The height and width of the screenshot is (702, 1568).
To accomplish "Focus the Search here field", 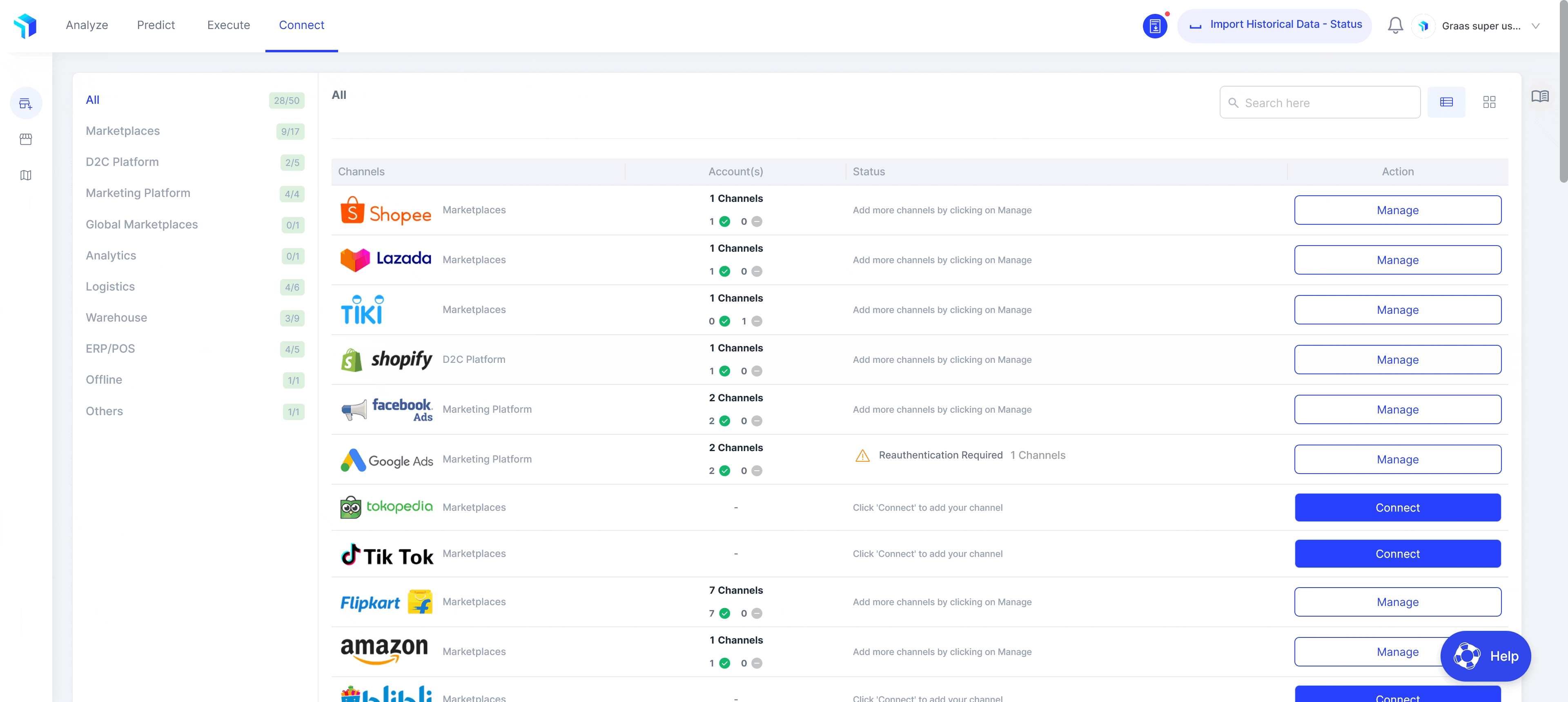I will 1320,103.
